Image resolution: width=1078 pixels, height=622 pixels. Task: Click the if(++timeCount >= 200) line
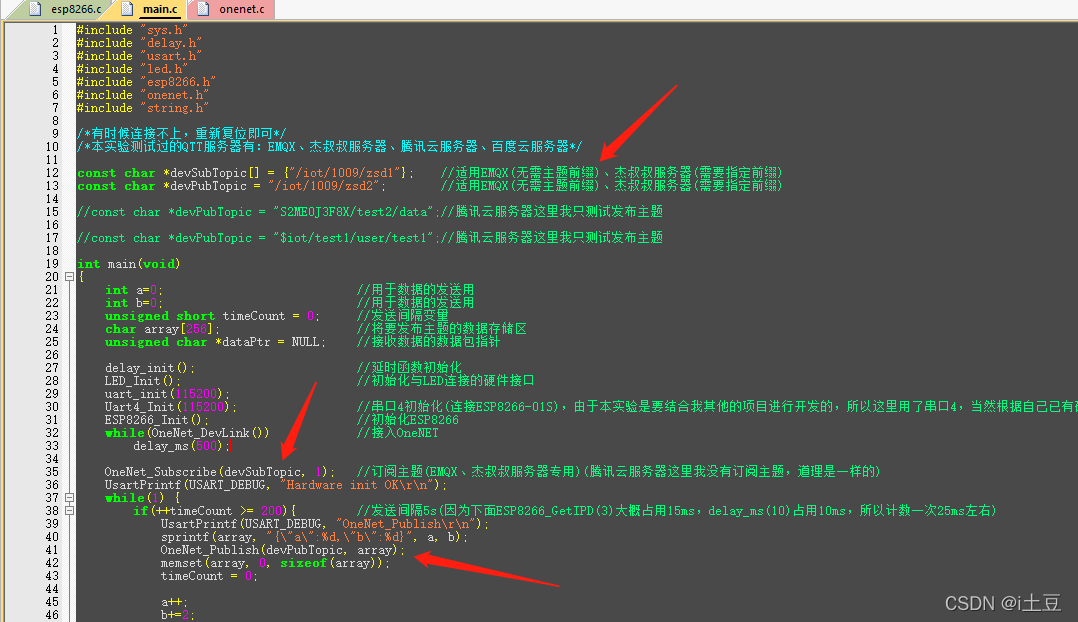tap(215, 511)
